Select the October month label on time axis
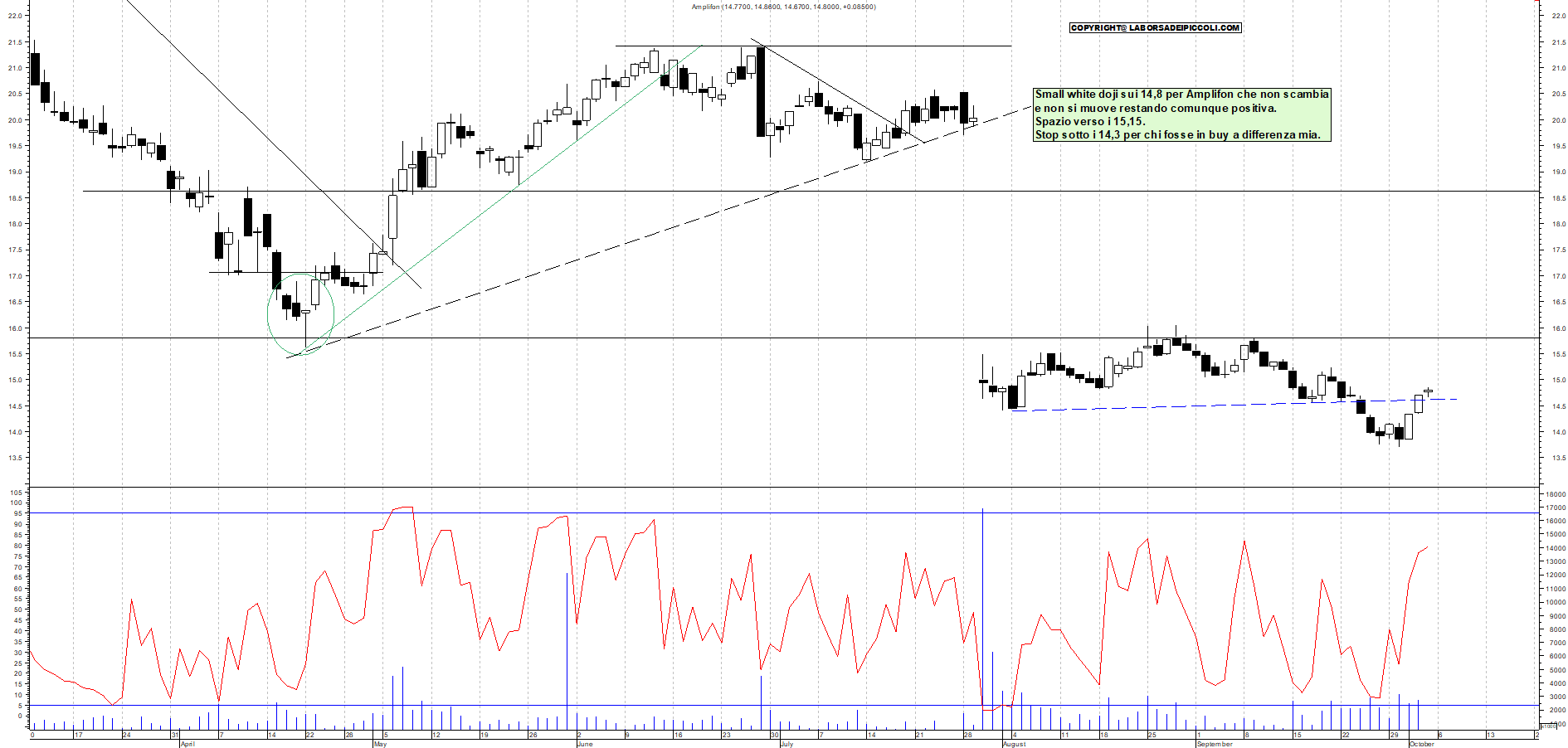The width and height of the screenshot is (1568, 748). pos(1421,744)
